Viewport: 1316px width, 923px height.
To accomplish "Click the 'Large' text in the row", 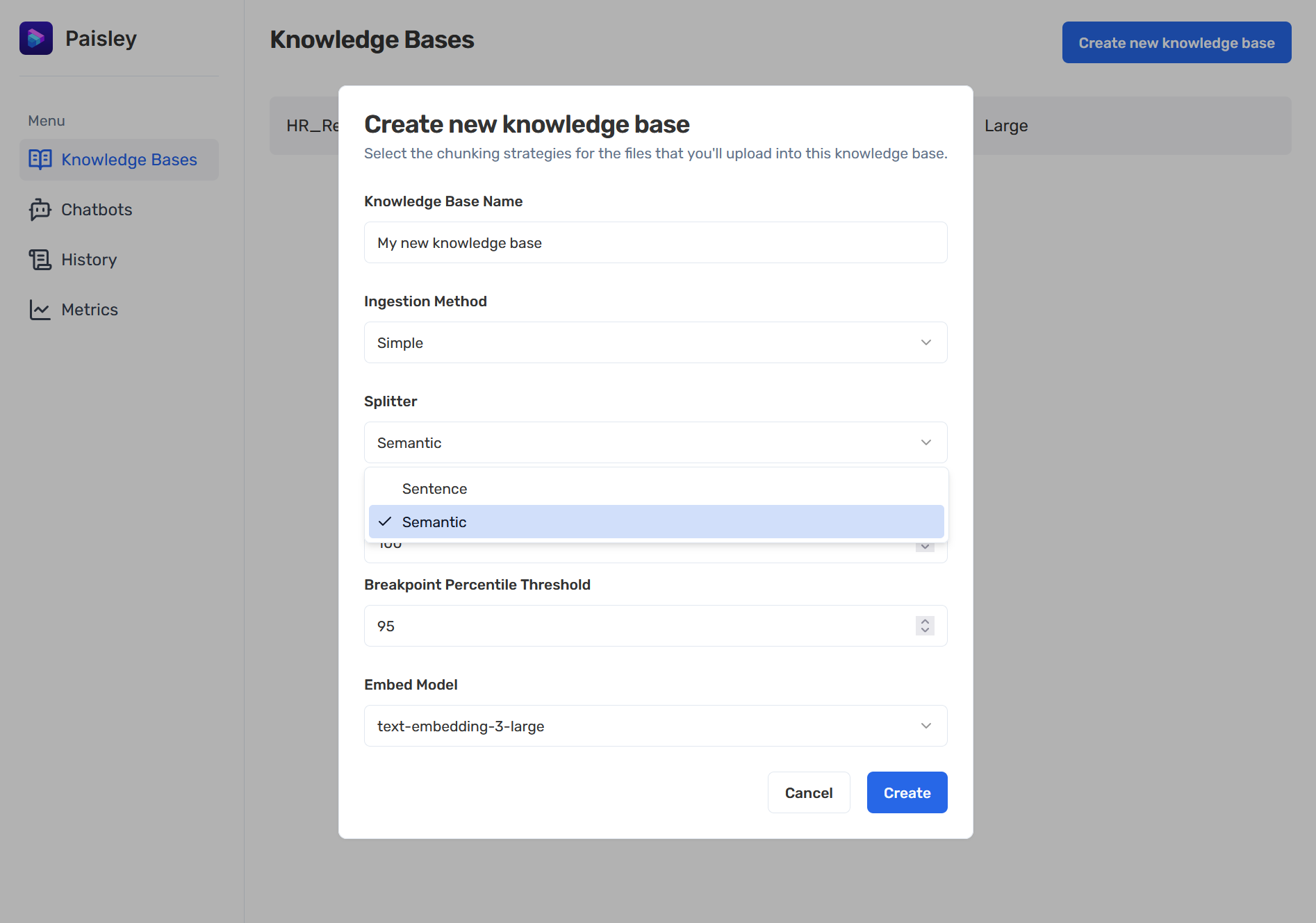I will 1006,126.
